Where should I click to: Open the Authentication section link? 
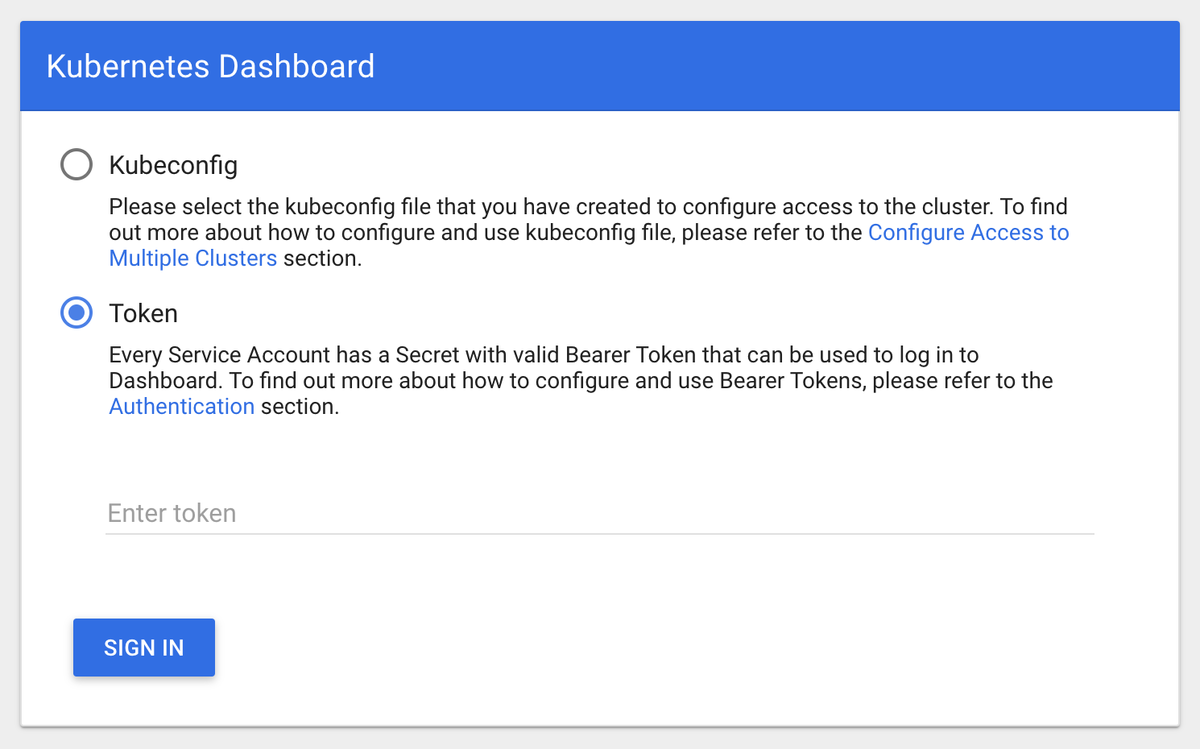coord(181,407)
